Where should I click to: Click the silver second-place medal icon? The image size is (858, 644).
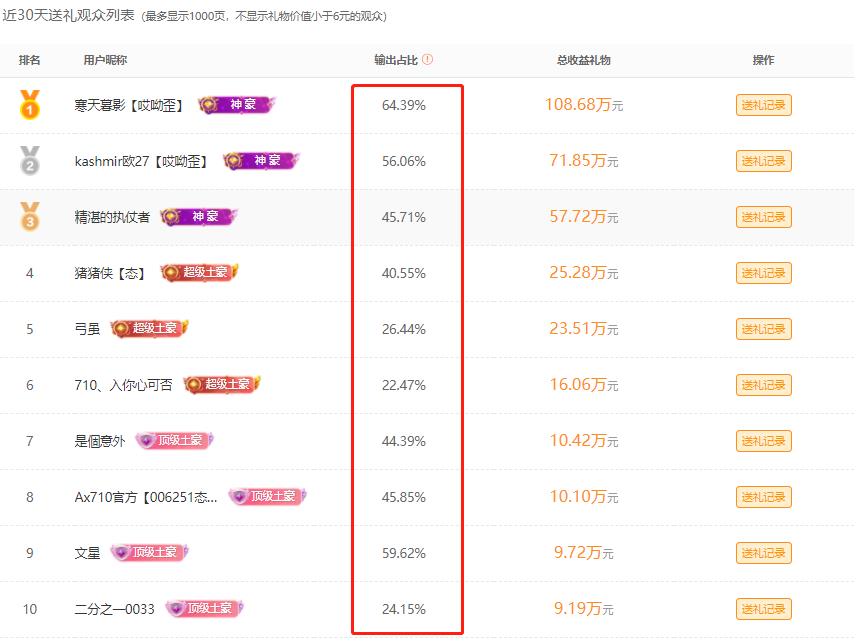pyautogui.click(x=30, y=160)
